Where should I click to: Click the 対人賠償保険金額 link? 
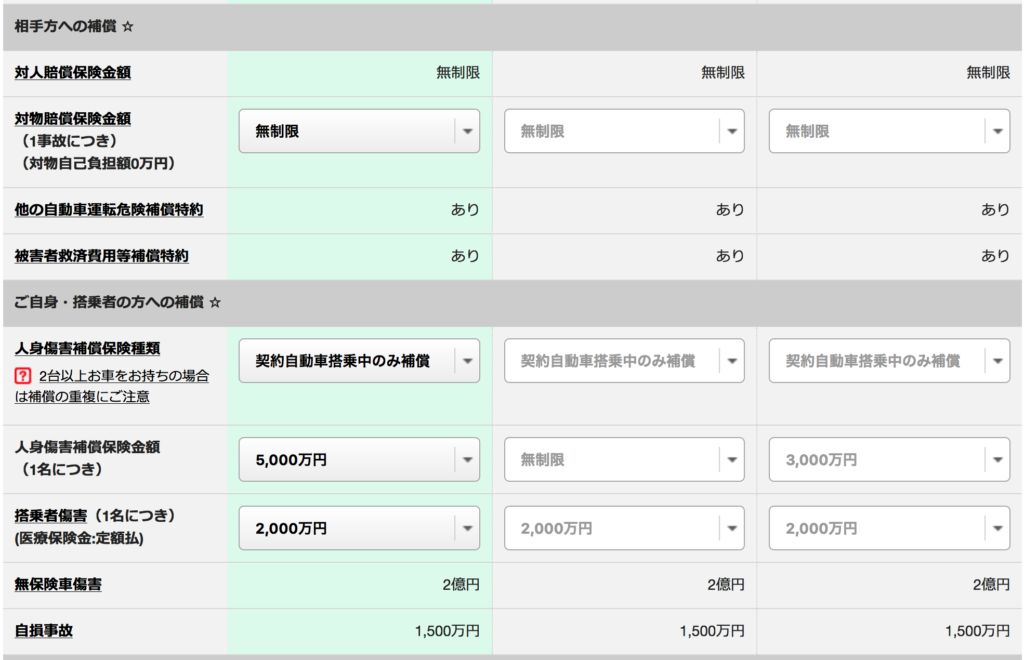click(72, 73)
